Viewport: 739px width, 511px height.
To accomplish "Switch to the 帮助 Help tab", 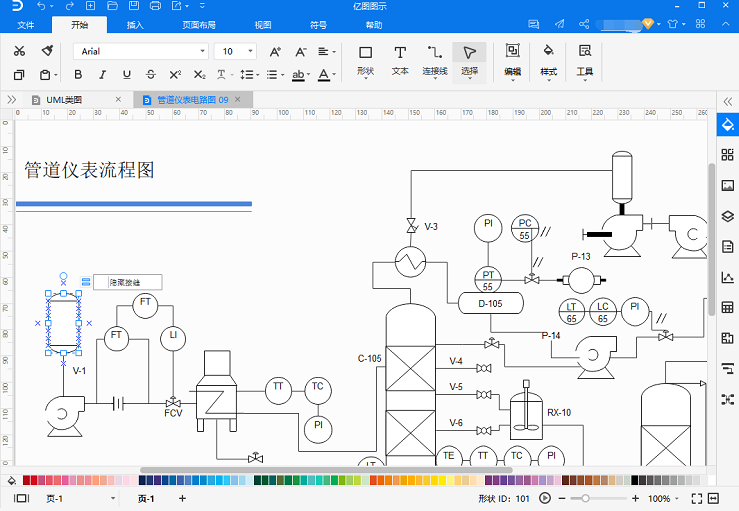I will [374, 25].
